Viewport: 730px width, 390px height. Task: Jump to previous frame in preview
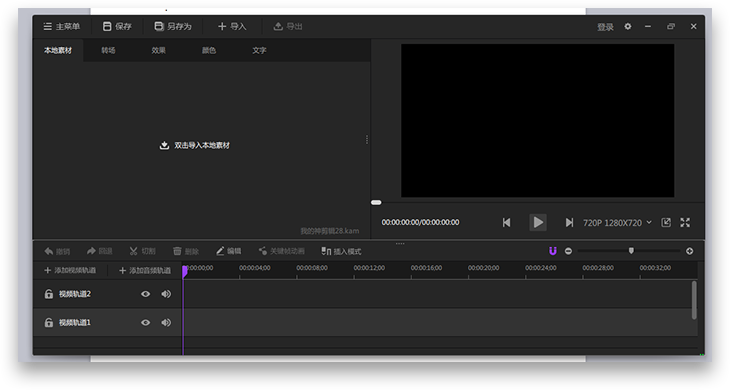pyautogui.click(x=507, y=223)
